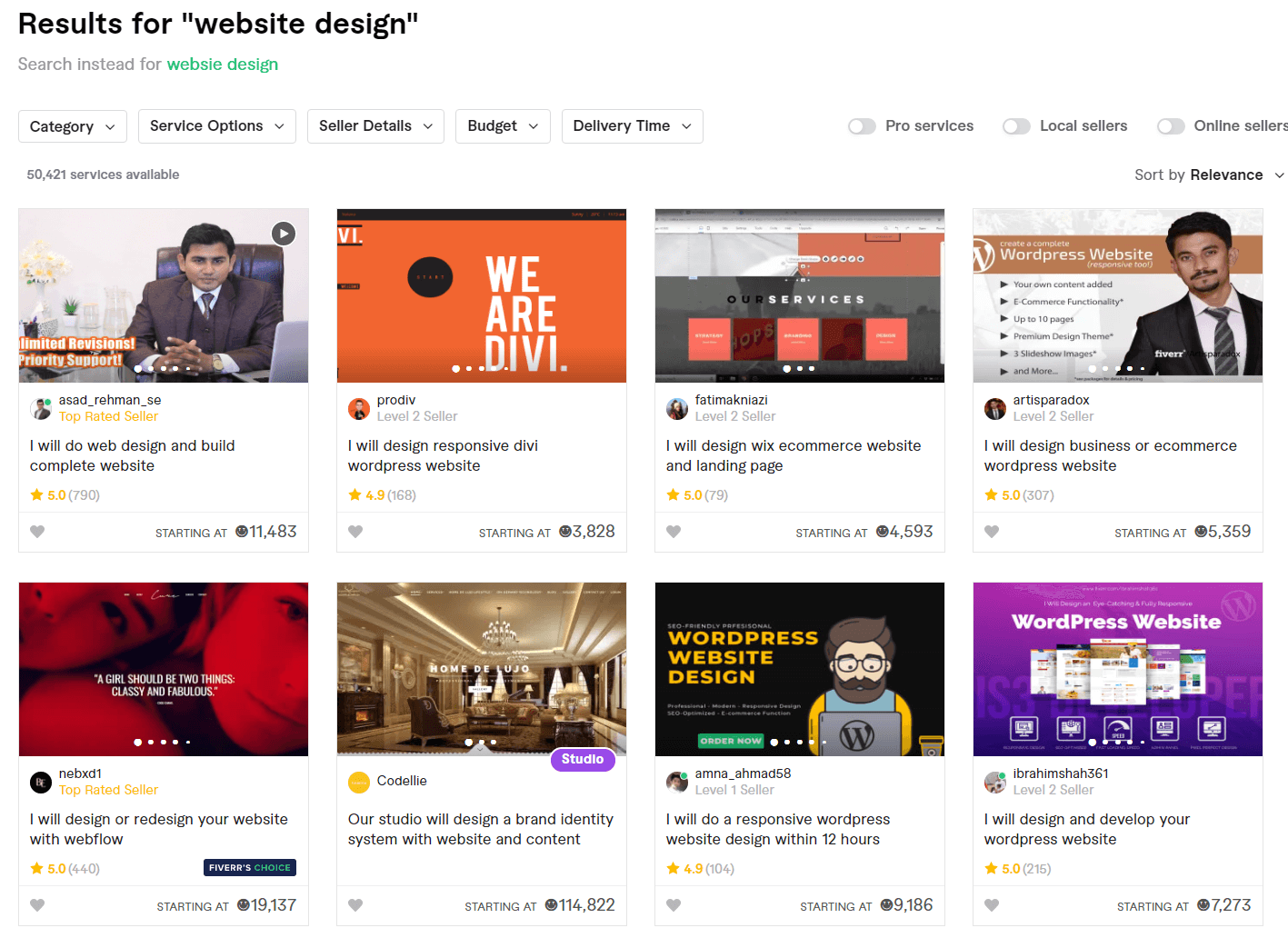Open asad_rehman_se profile avatar
This screenshot has width=1288, height=938.
41,409
